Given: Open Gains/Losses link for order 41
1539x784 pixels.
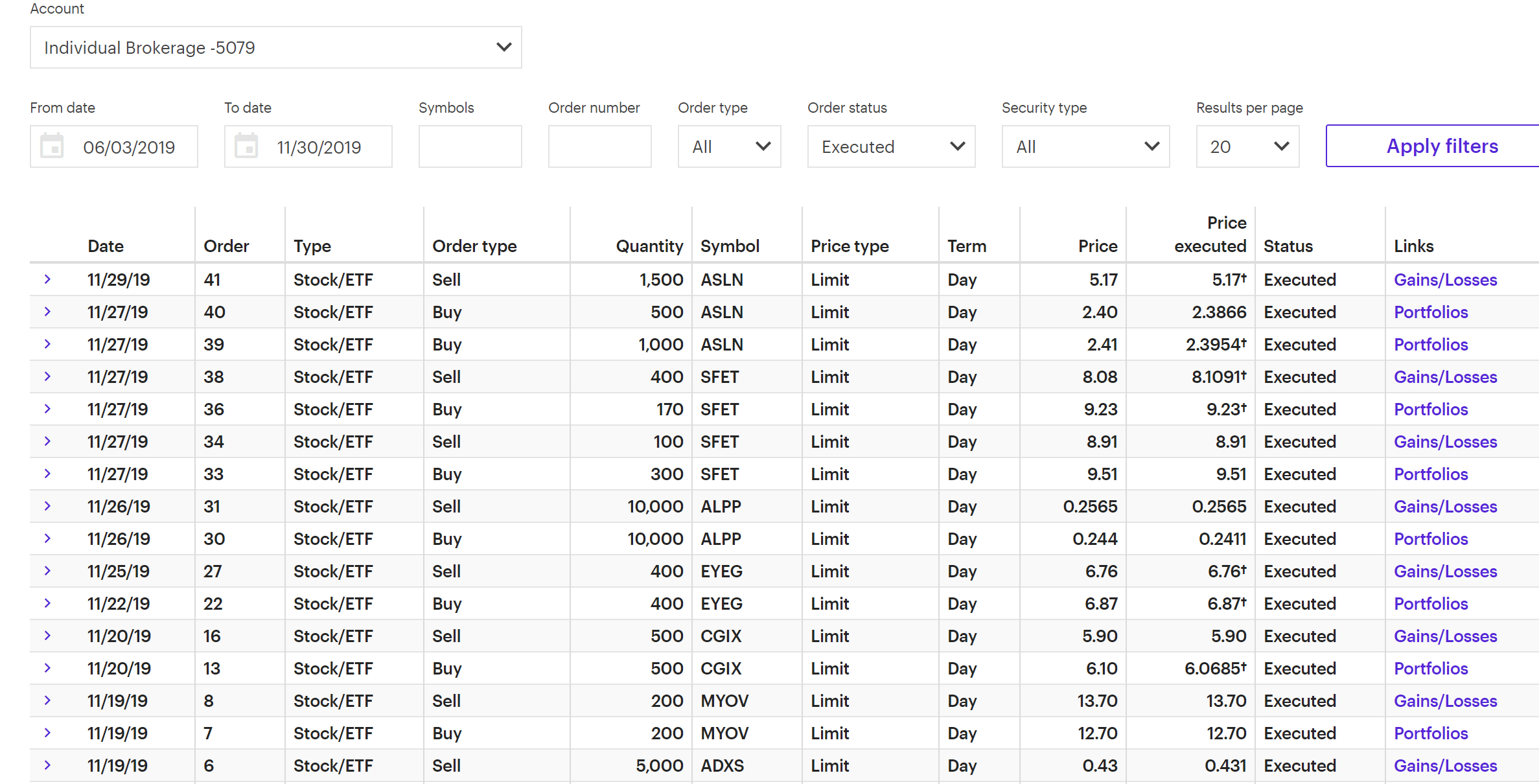Looking at the screenshot, I should click(1445, 280).
